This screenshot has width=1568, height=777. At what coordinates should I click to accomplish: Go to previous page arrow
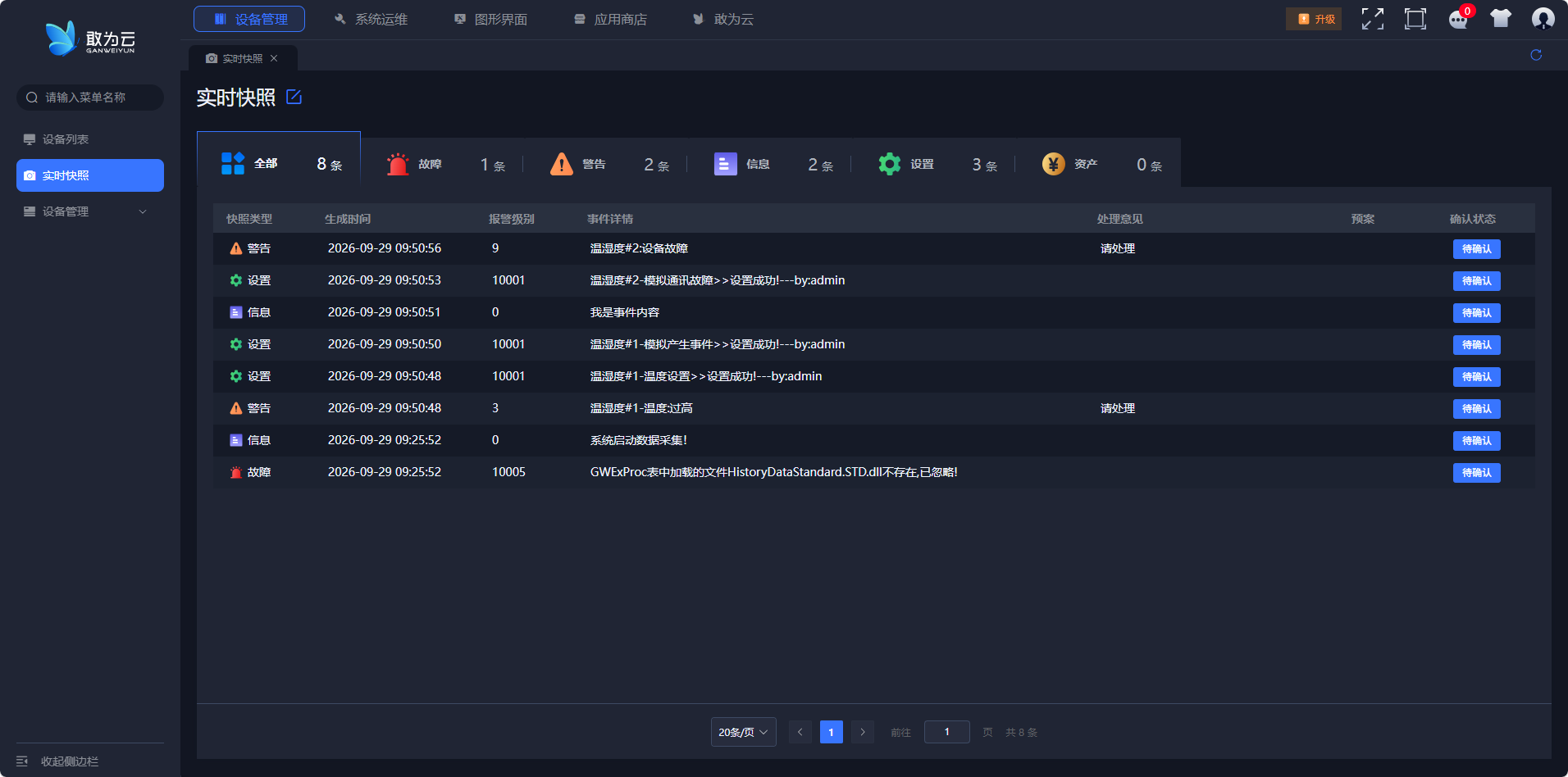click(800, 732)
